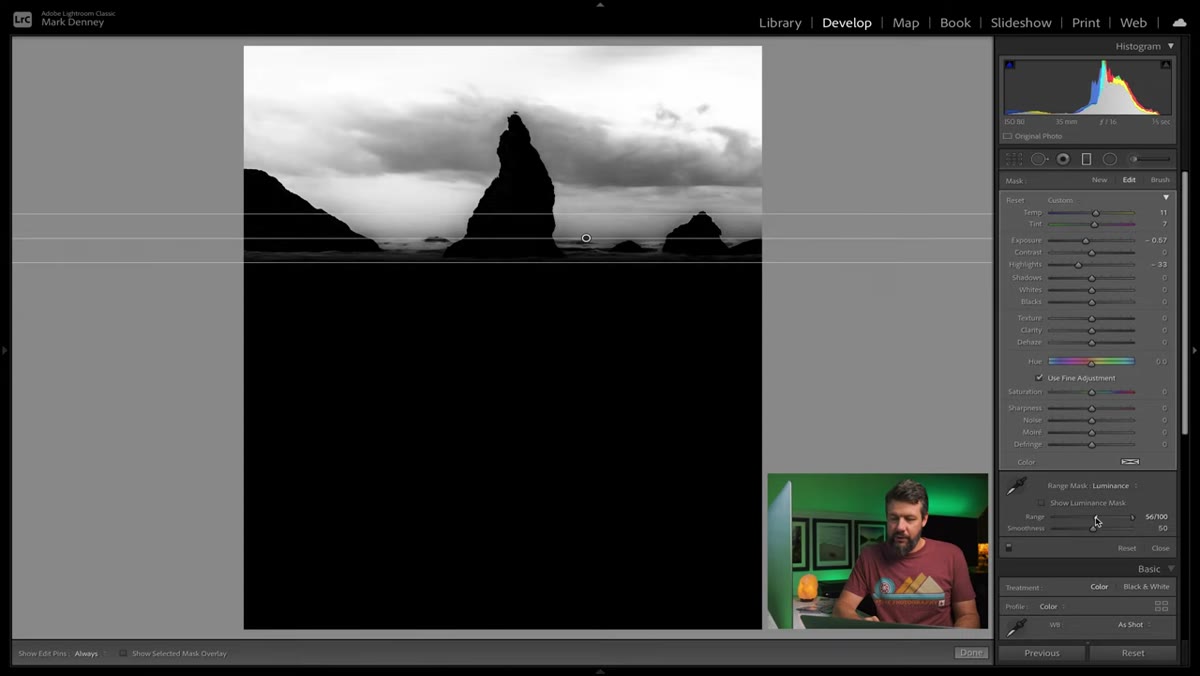Open the Custom effect preset dropdown
This screenshot has width=1200, height=676.
pyautogui.click(x=1060, y=200)
